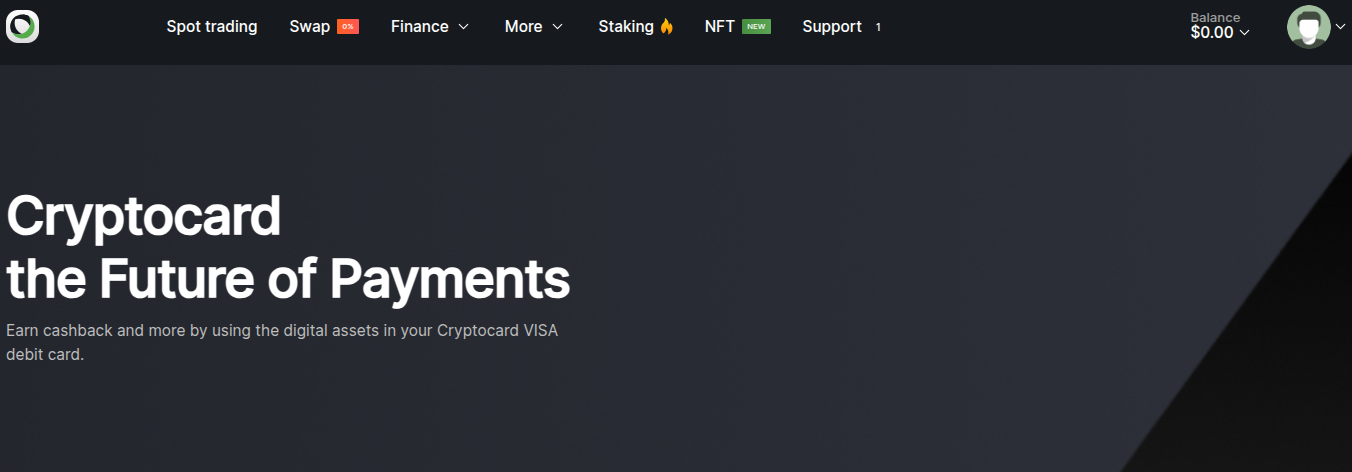Image resolution: width=1352 pixels, height=472 pixels.
Task: Click the 'Earn cashback and more' description text
Action: click(282, 342)
